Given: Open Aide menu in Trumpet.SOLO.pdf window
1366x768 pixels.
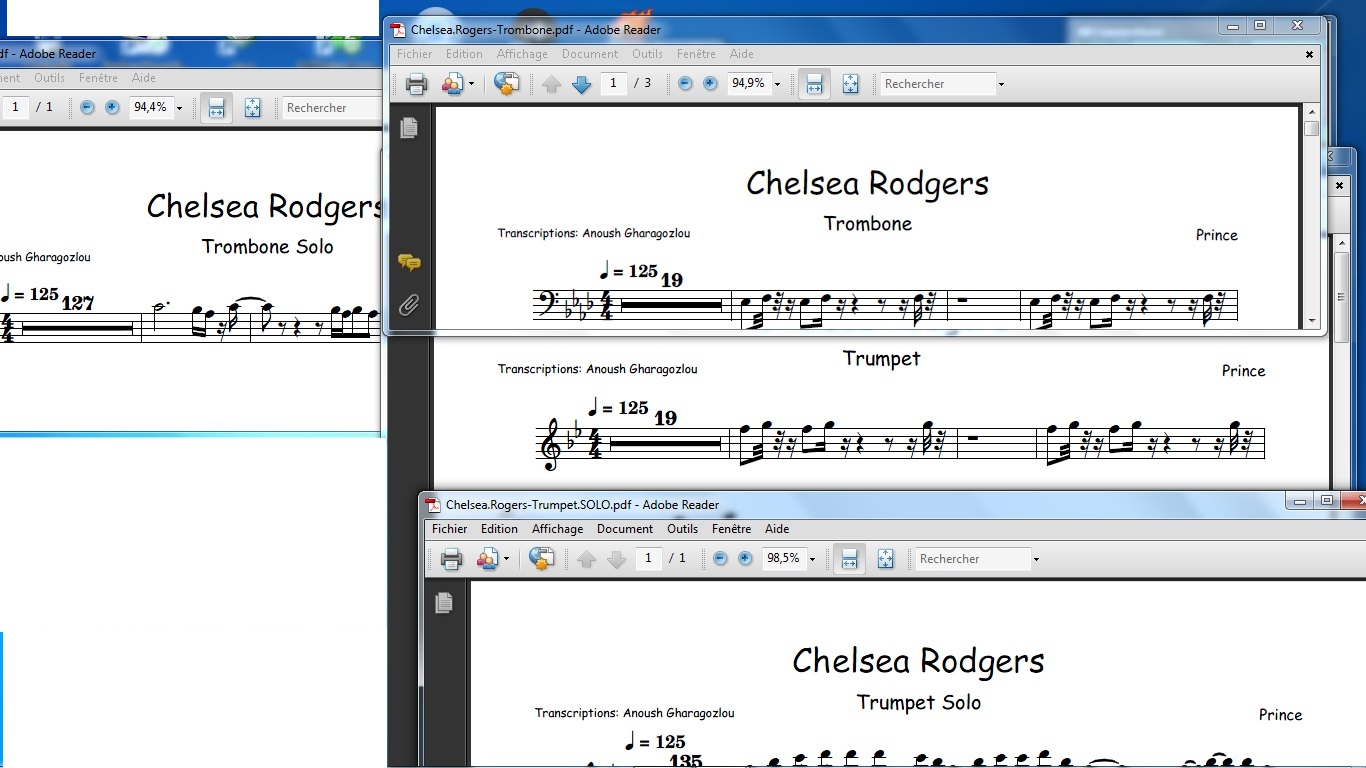Looking at the screenshot, I should (777, 529).
